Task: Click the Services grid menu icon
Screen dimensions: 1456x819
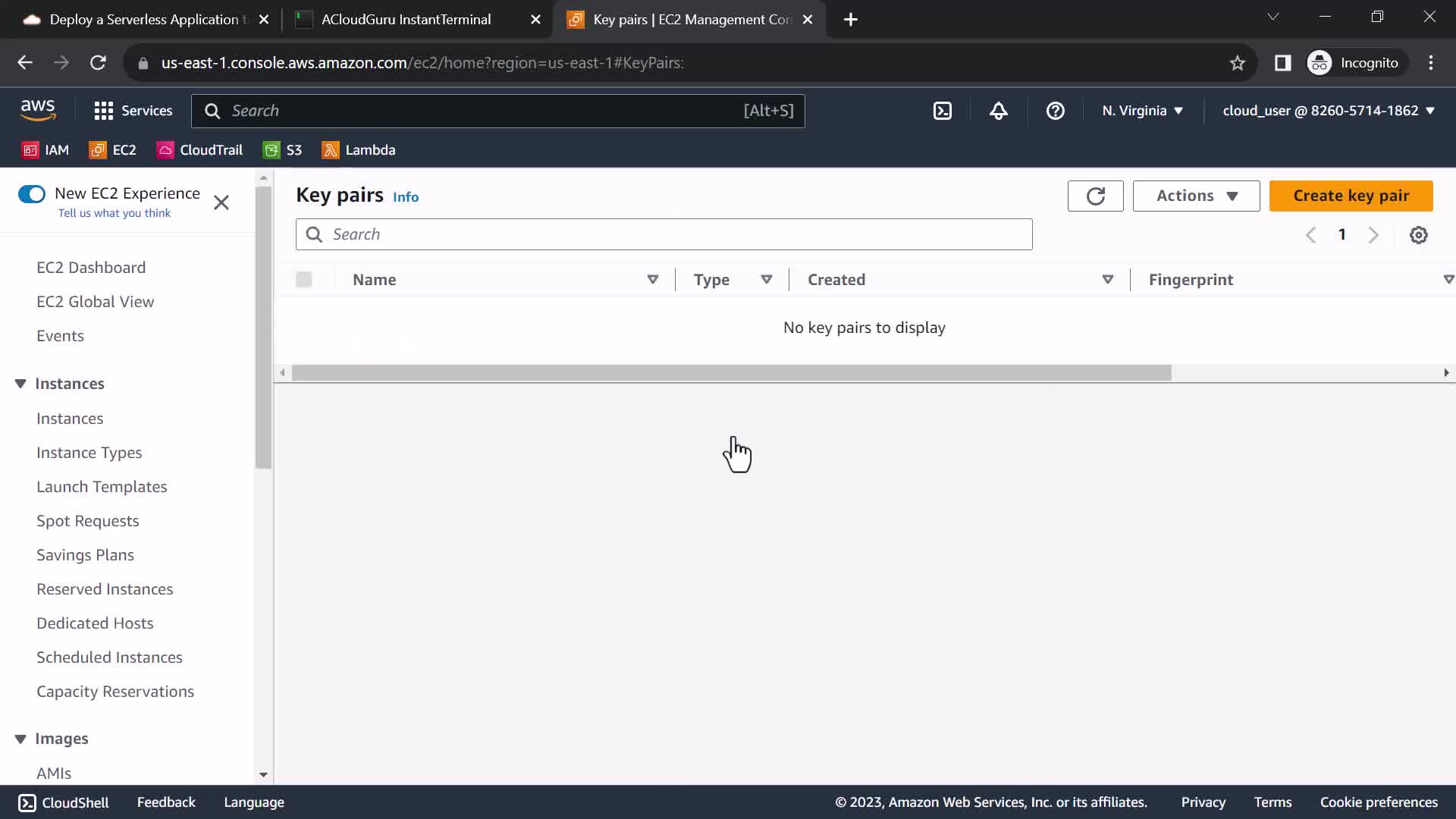Action: [104, 111]
